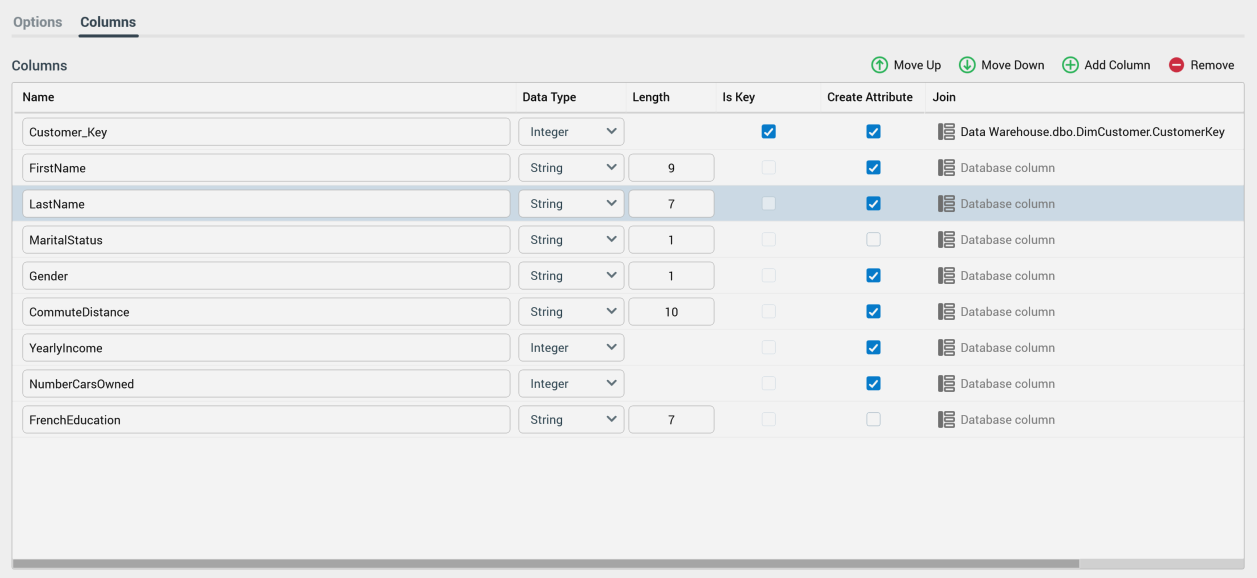This screenshot has height=578, width=1257.
Task: Click the green Add Column plus icon
Action: [x=1070, y=65]
